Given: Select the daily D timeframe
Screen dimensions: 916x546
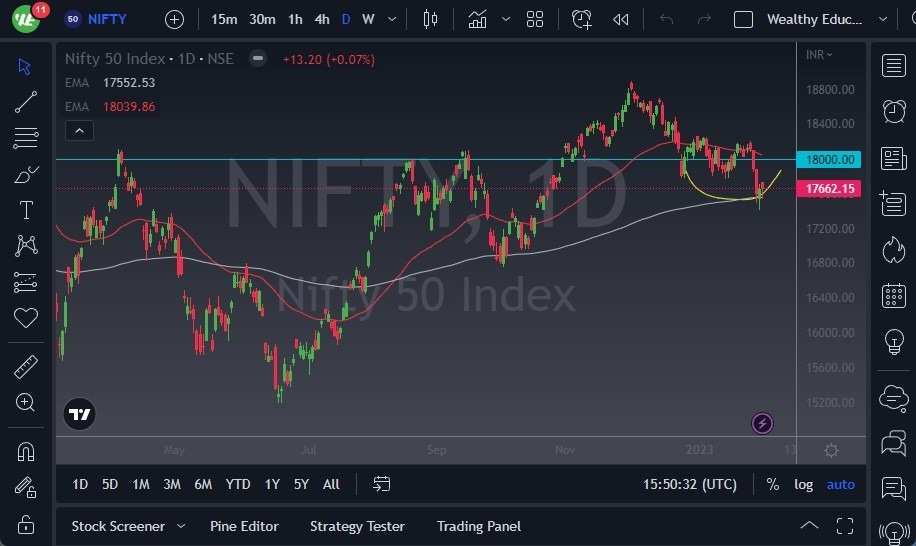Looking at the screenshot, I should pyautogui.click(x=346, y=19).
